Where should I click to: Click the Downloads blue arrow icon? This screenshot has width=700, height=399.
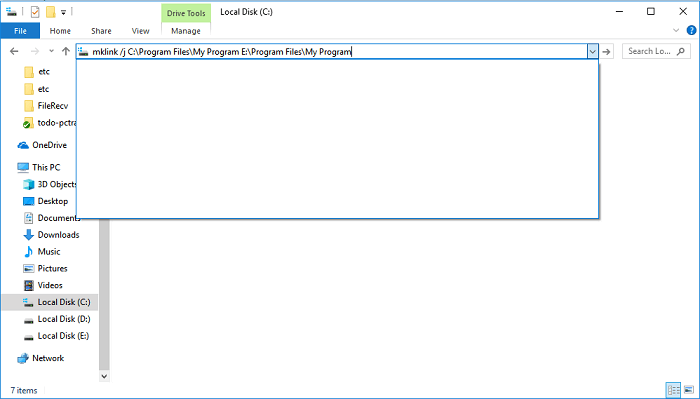click(x=29, y=235)
